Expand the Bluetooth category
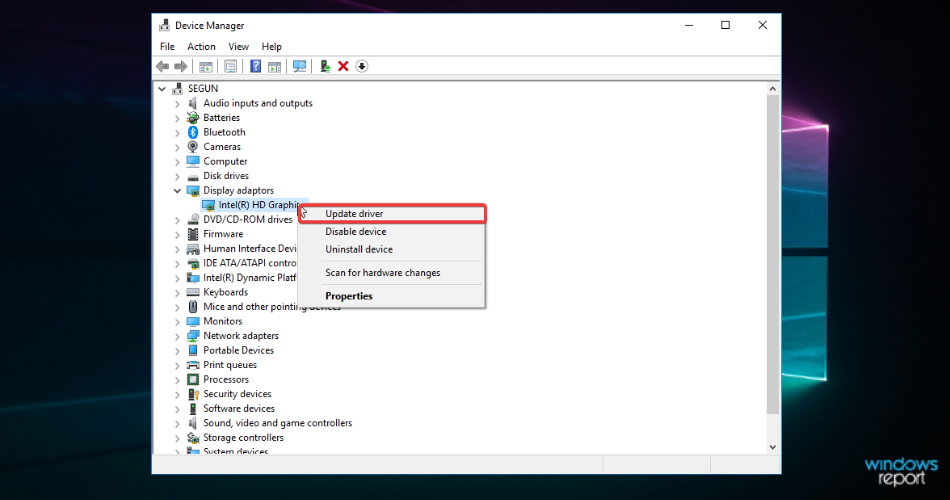This screenshot has height=500, width=950. coord(177,133)
